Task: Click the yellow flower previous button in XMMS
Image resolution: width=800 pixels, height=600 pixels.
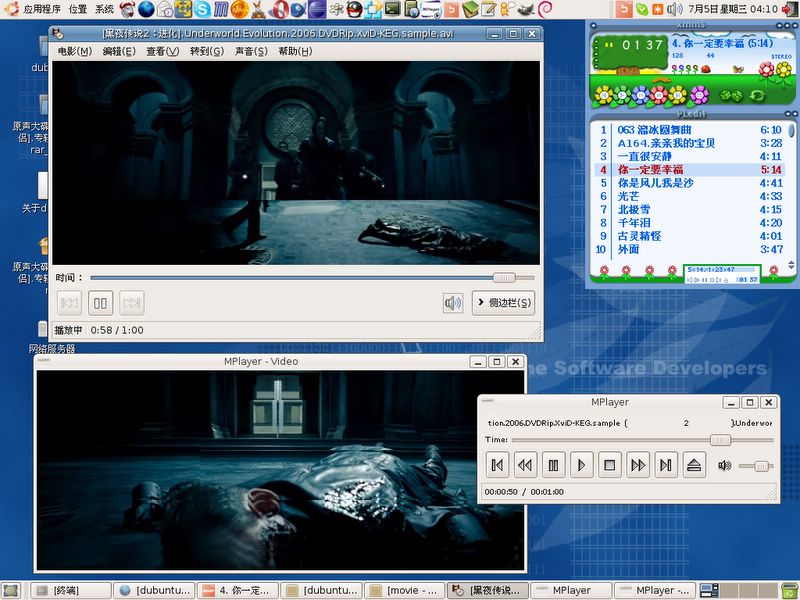Action: pyautogui.click(x=604, y=95)
